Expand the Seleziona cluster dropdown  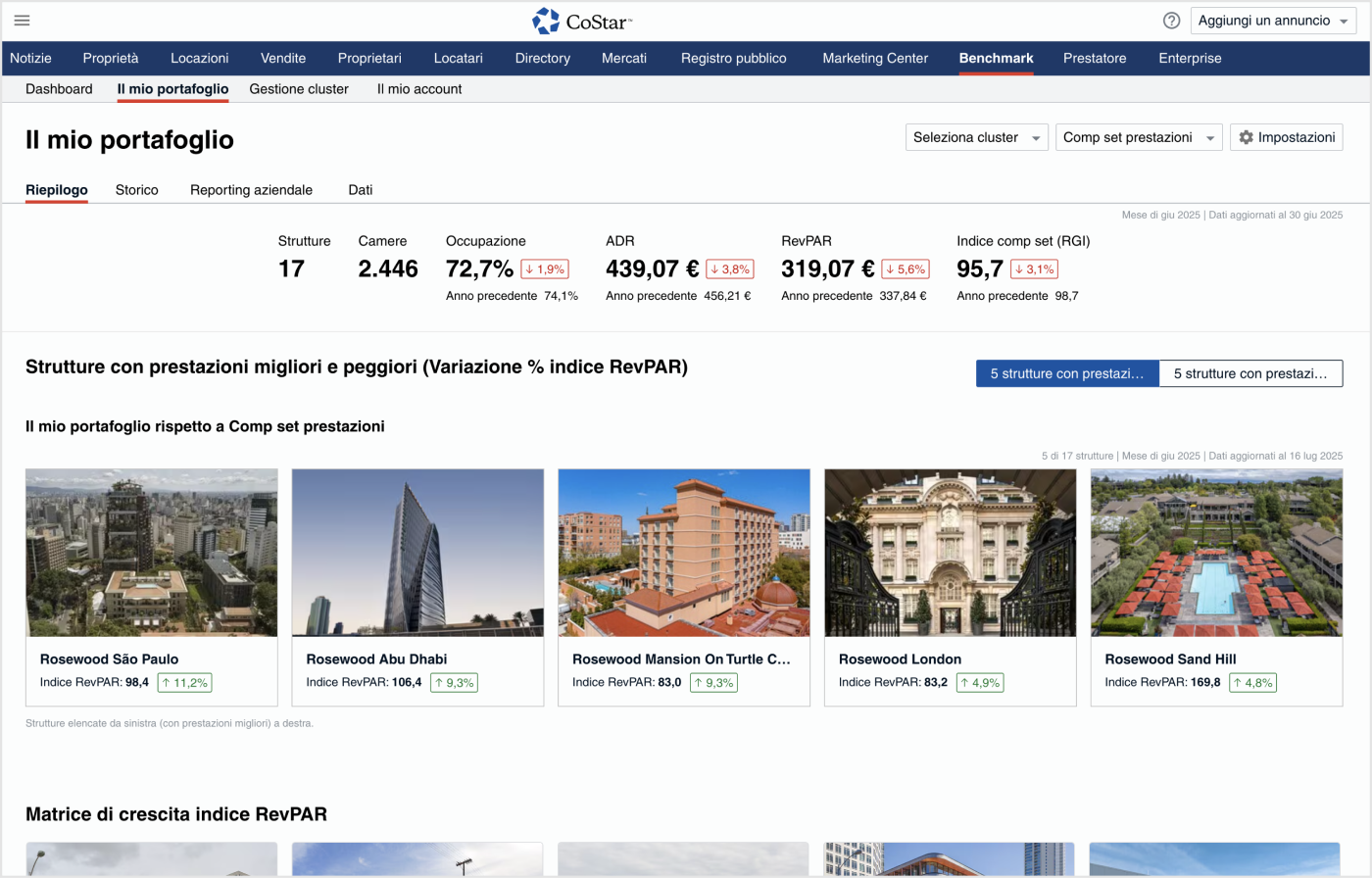[976, 137]
